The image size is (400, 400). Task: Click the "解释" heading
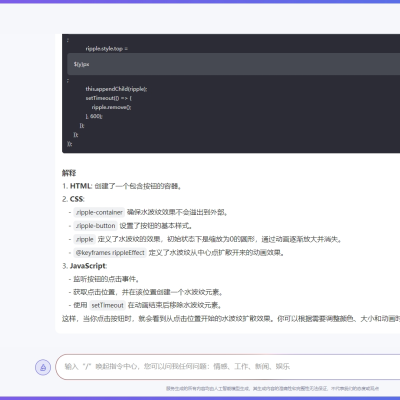[69, 173]
